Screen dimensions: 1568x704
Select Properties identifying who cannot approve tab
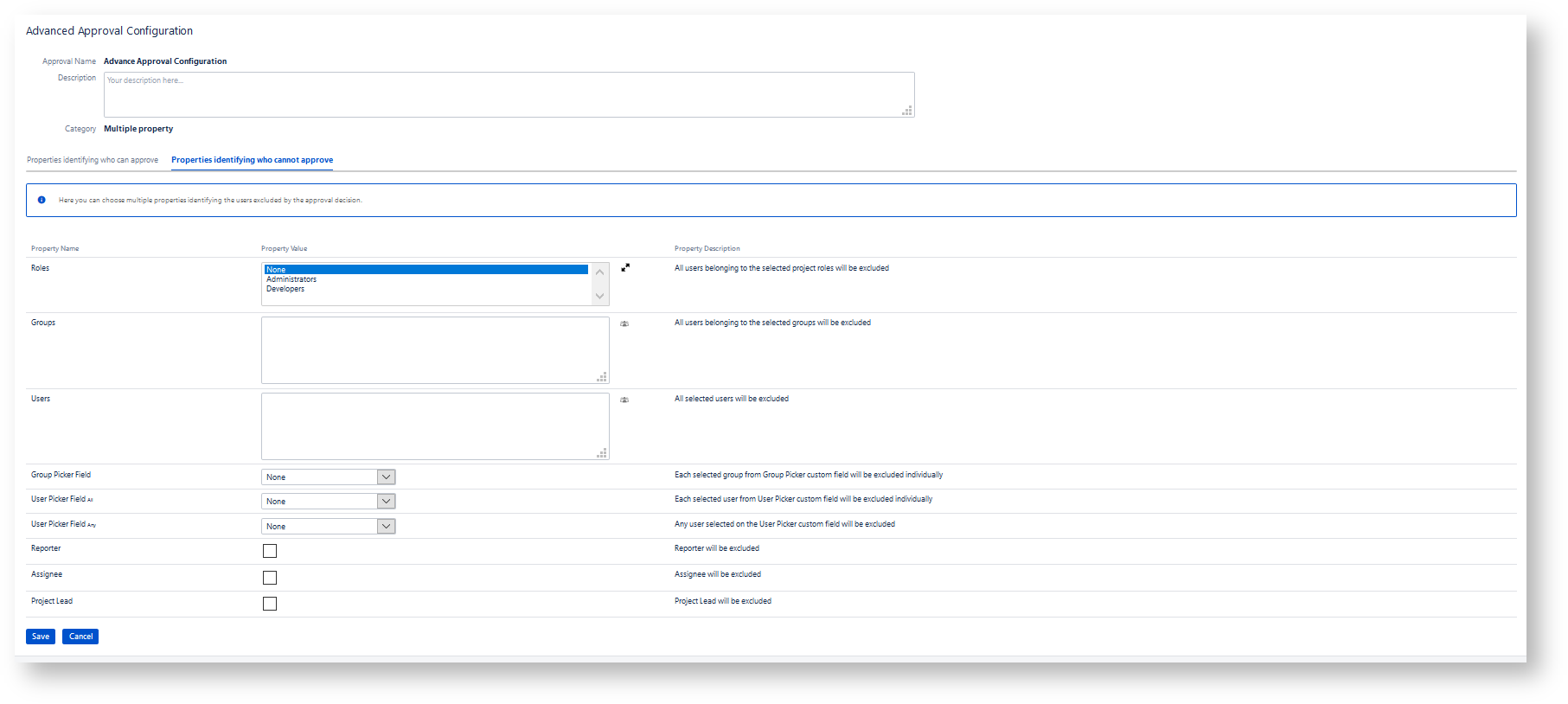[252, 160]
